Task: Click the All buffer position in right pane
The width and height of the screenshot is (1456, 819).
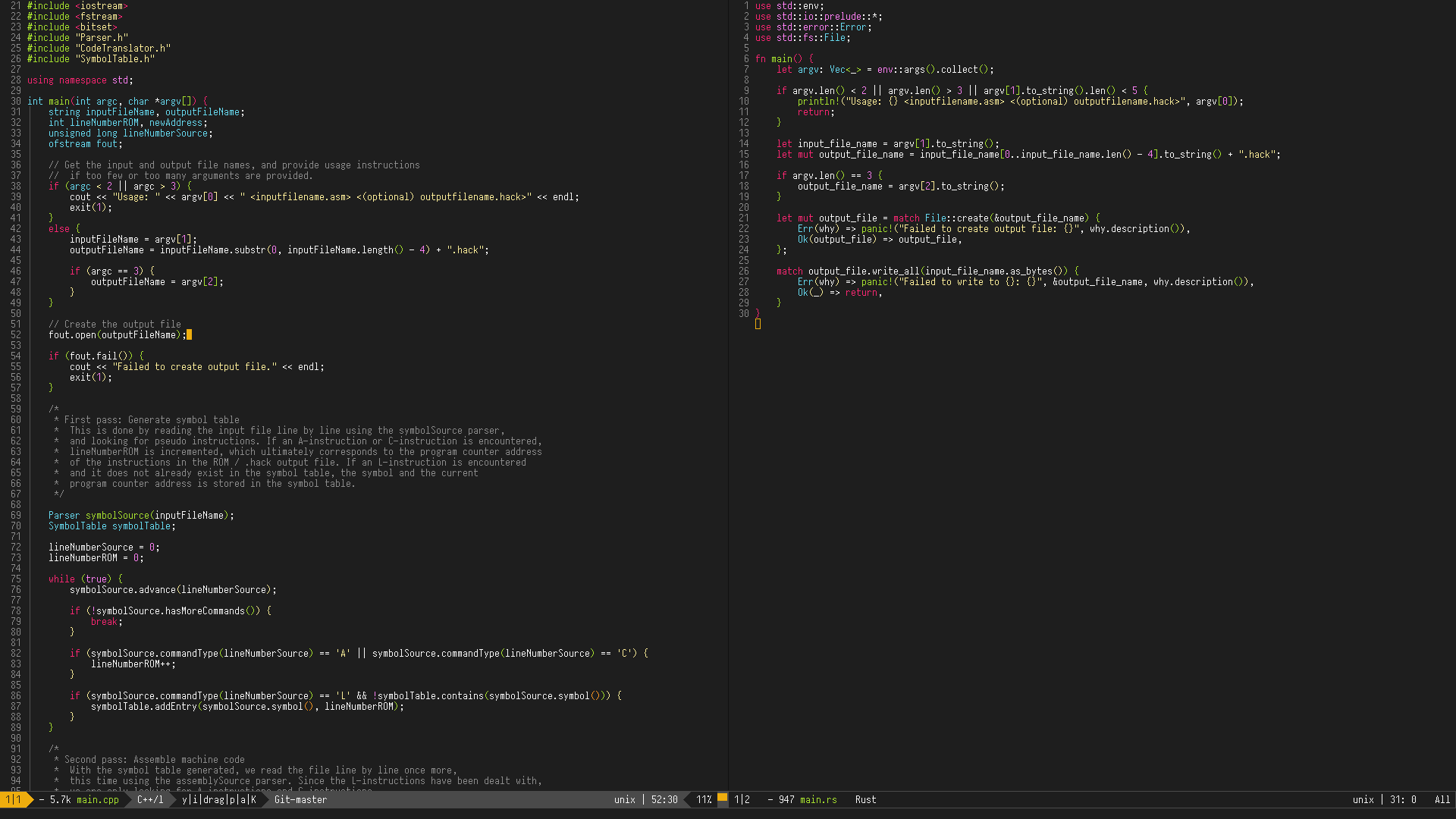Action: 1442,799
